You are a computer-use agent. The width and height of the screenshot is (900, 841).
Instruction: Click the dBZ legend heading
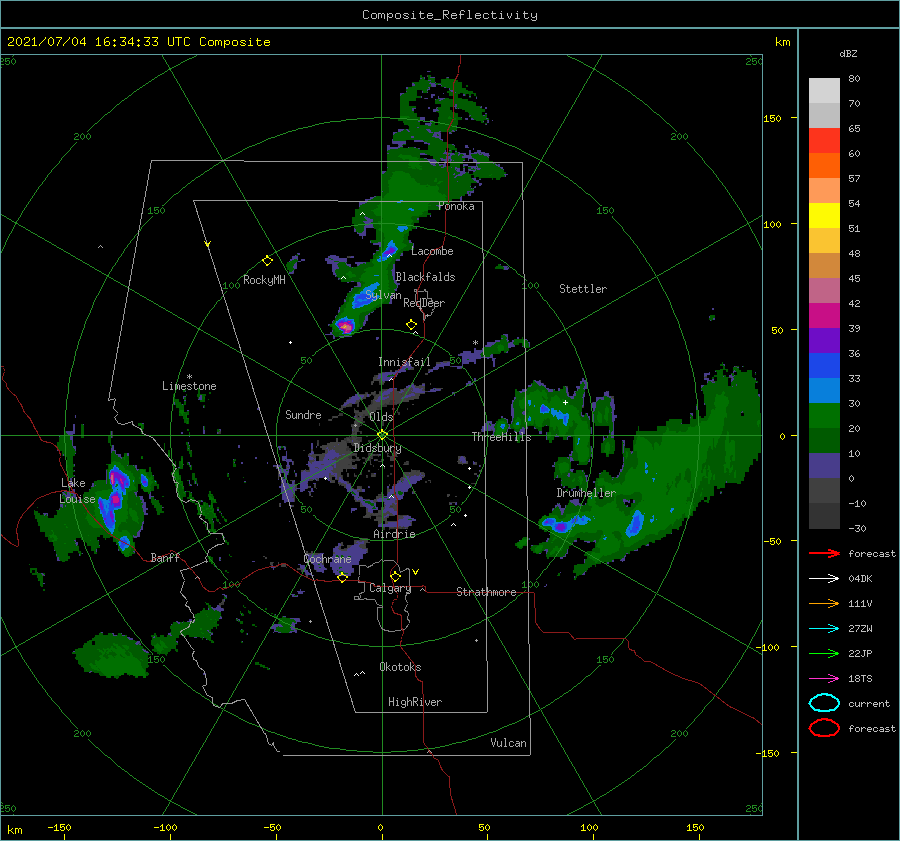tap(848, 53)
